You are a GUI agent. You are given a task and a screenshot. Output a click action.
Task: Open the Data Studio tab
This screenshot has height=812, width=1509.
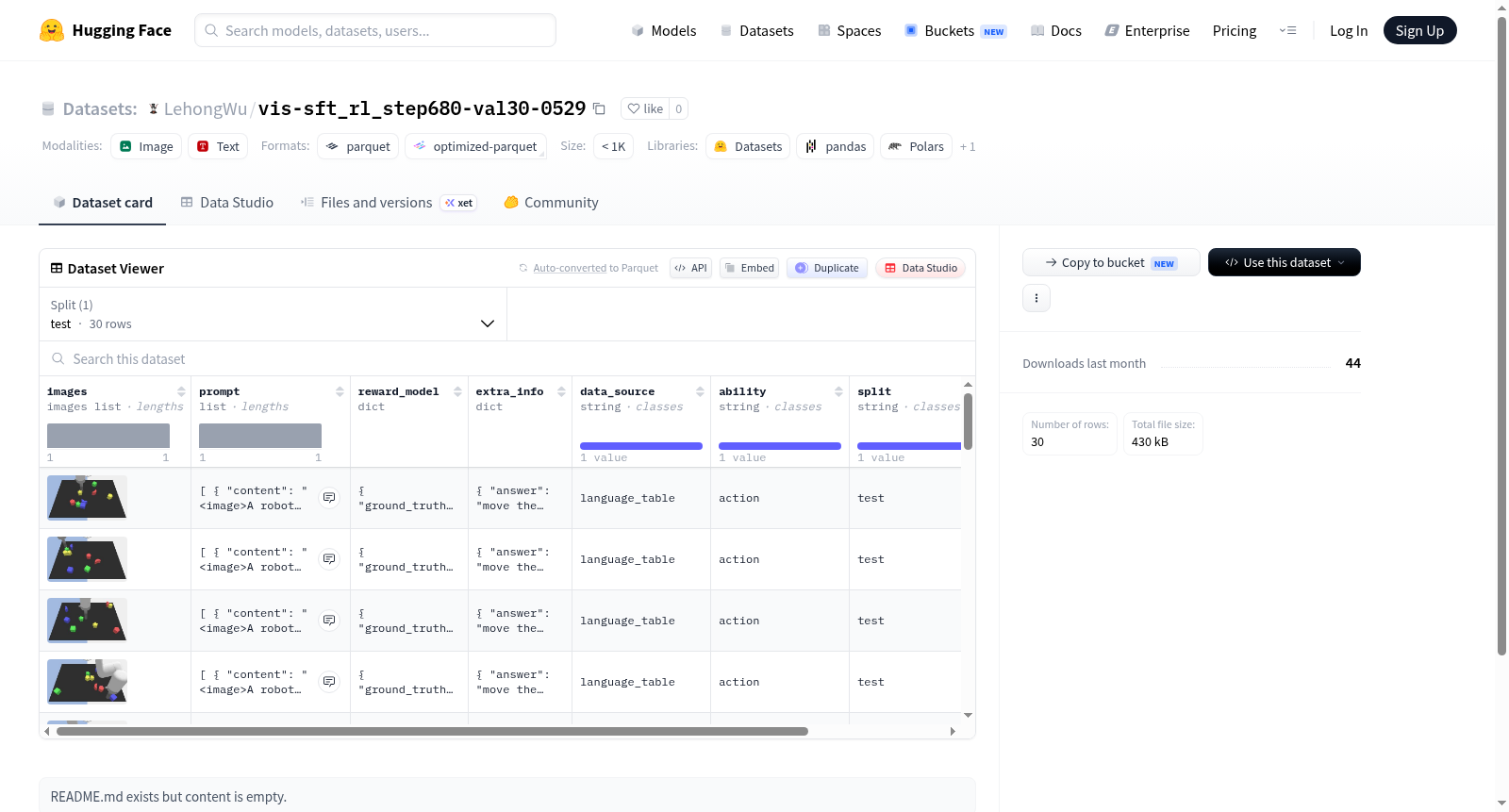tap(227, 203)
